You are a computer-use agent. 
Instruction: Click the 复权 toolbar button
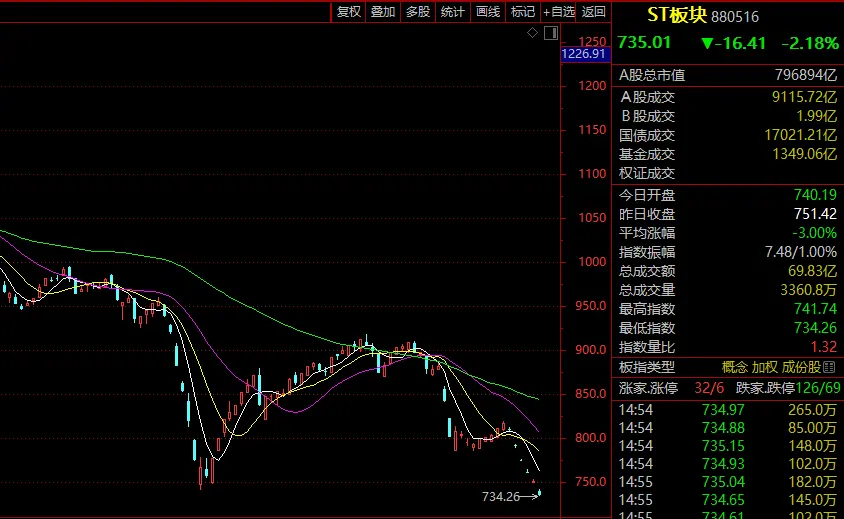(348, 12)
